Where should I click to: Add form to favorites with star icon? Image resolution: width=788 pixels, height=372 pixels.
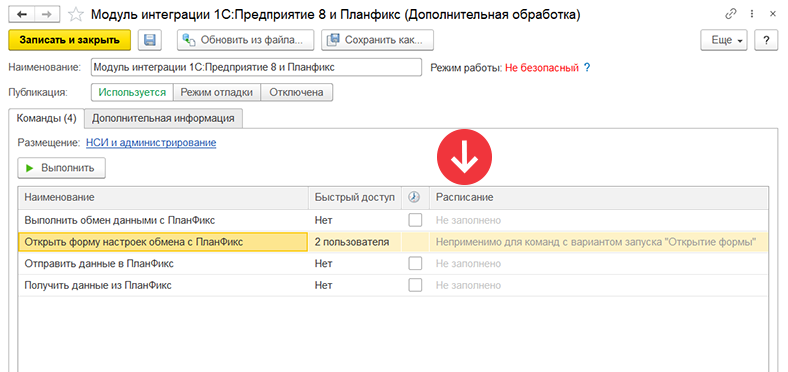75,15
